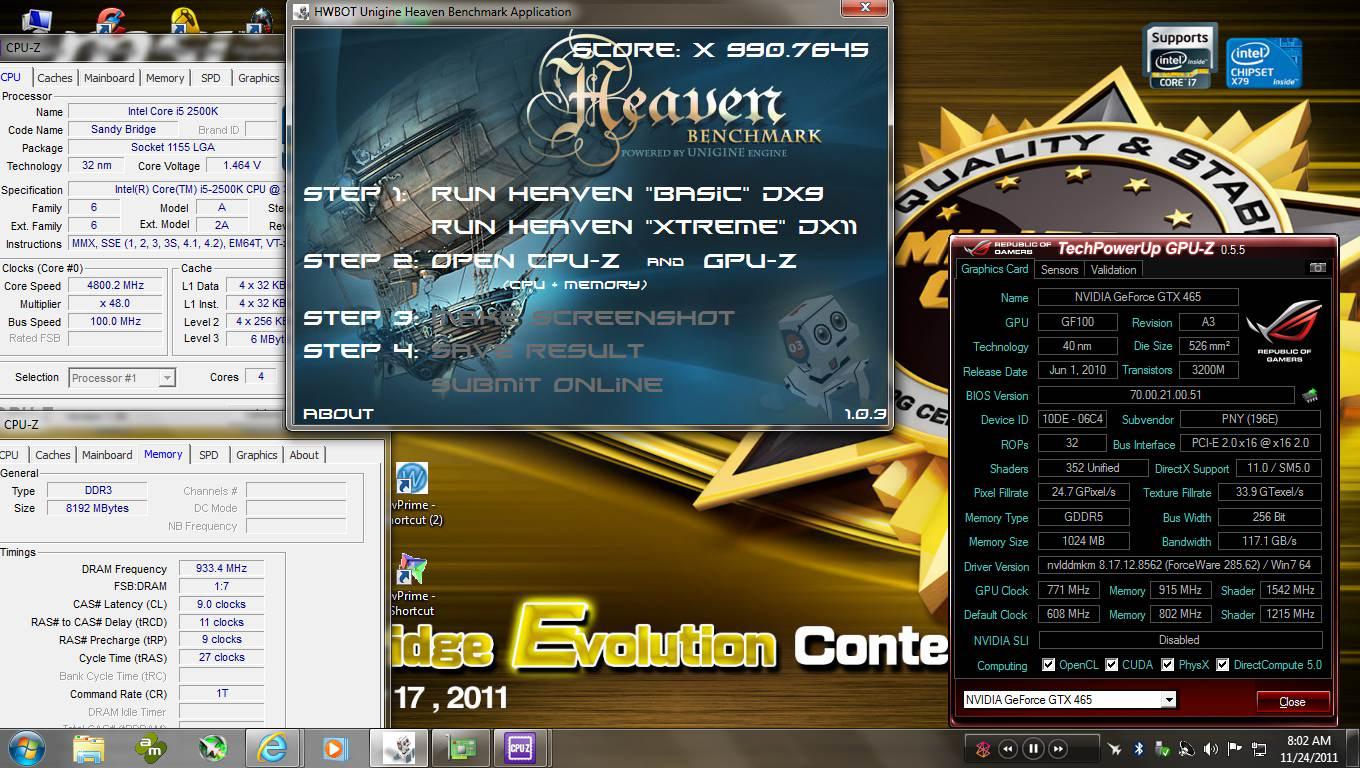1360x768 pixels.
Task: Open Caches tab in upper CPU-Z window
Action: tap(55, 78)
